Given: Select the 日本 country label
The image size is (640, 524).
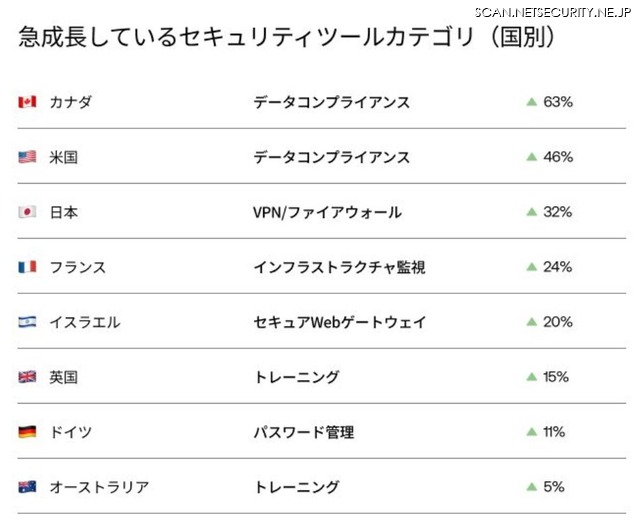Looking at the screenshot, I should click(x=63, y=212).
